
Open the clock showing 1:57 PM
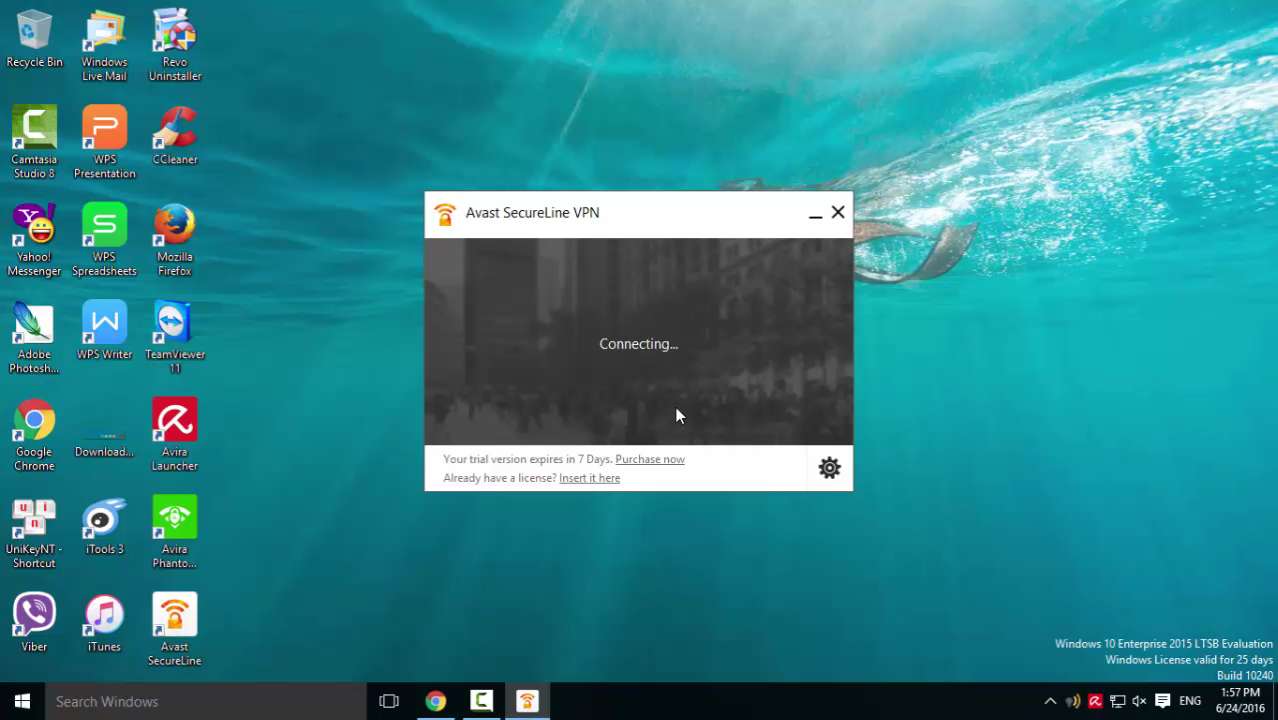point(1240,701)
